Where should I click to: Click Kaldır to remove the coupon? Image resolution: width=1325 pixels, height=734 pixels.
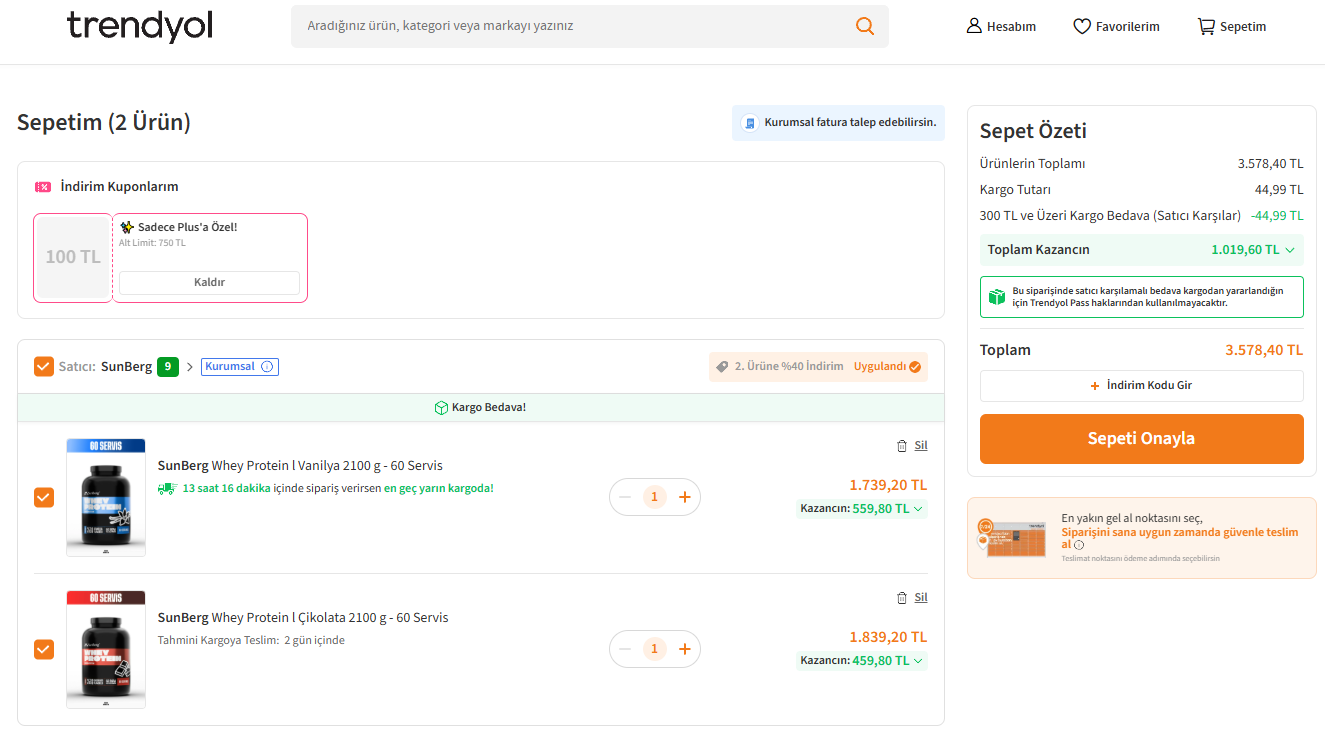(x=209, y=283)
